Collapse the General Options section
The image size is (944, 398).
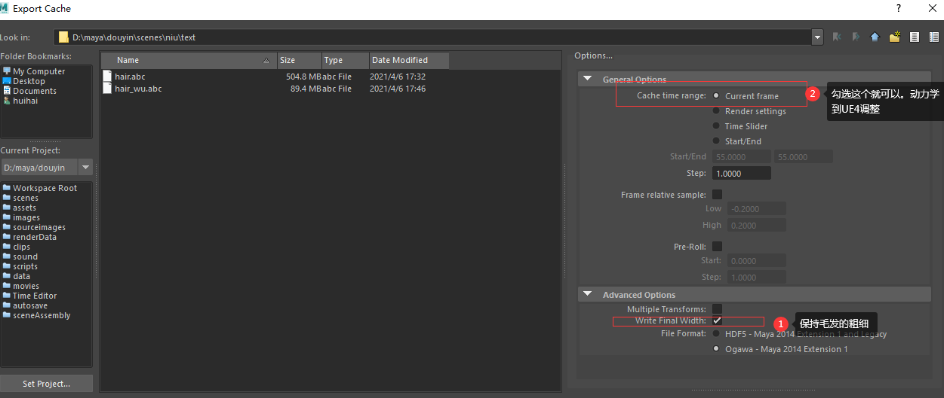(588, 79)
